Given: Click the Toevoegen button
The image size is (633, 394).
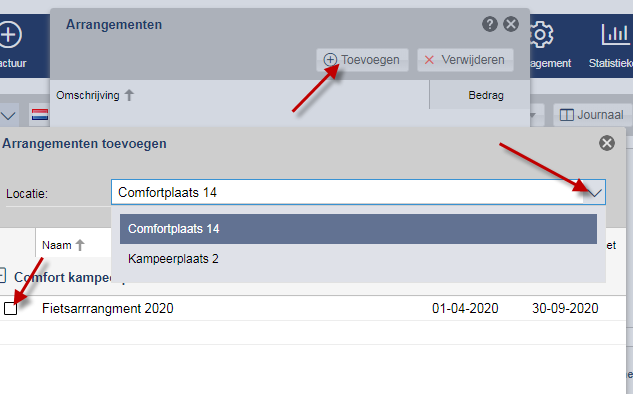Looking at the screenshot, I should coord(362,60).
